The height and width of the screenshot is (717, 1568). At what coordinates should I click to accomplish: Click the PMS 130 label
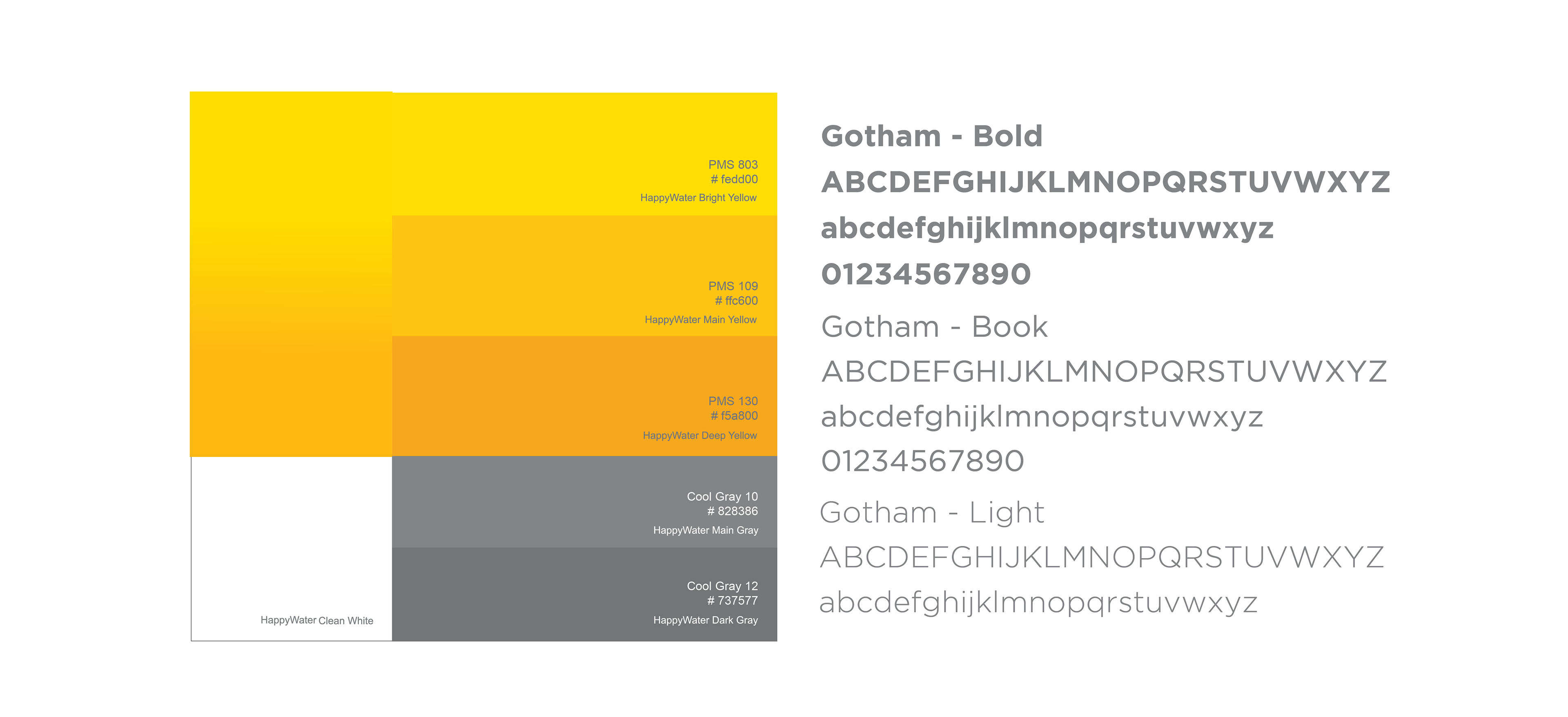733,401
